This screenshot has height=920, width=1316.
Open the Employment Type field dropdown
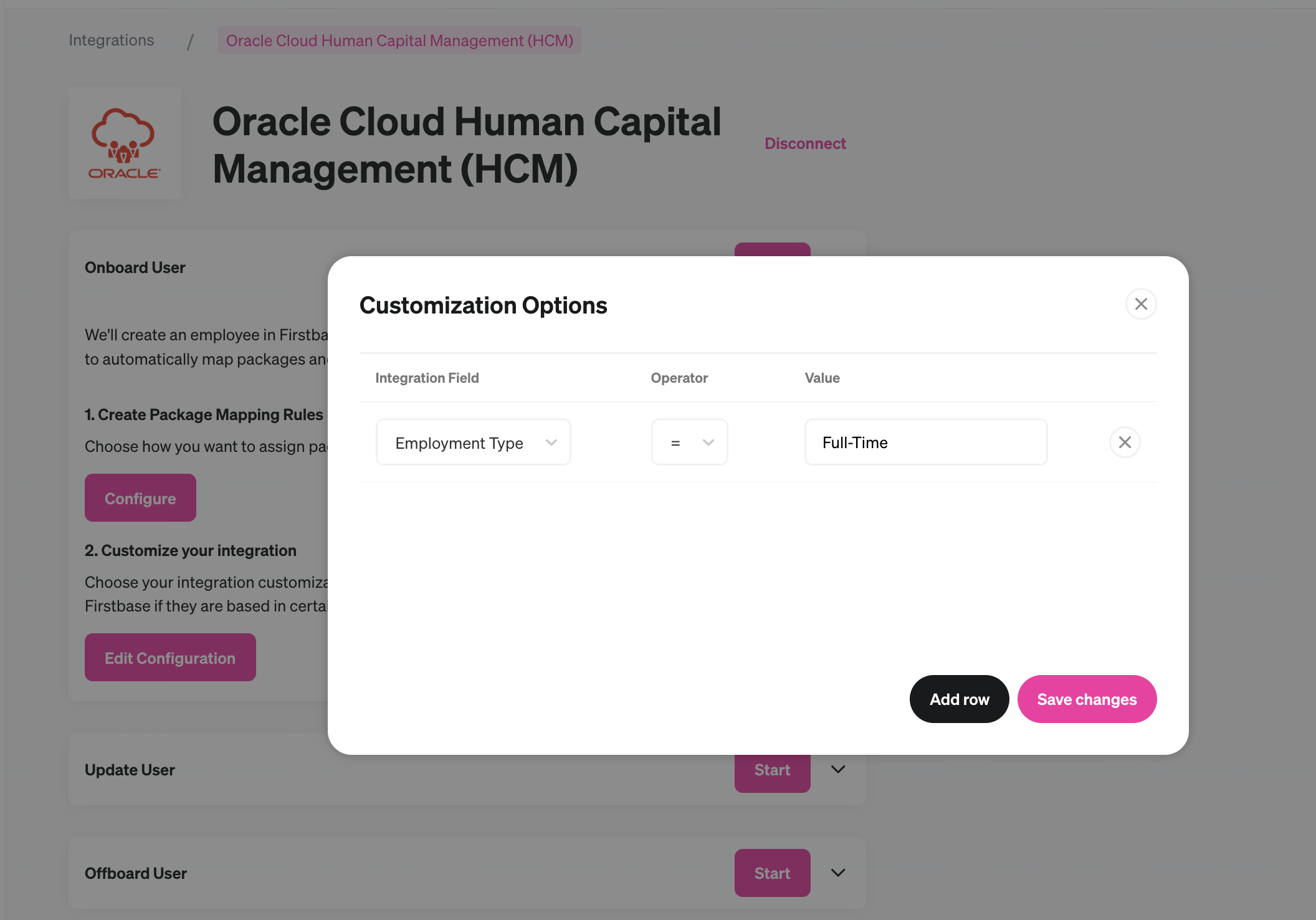coord(474,443)
